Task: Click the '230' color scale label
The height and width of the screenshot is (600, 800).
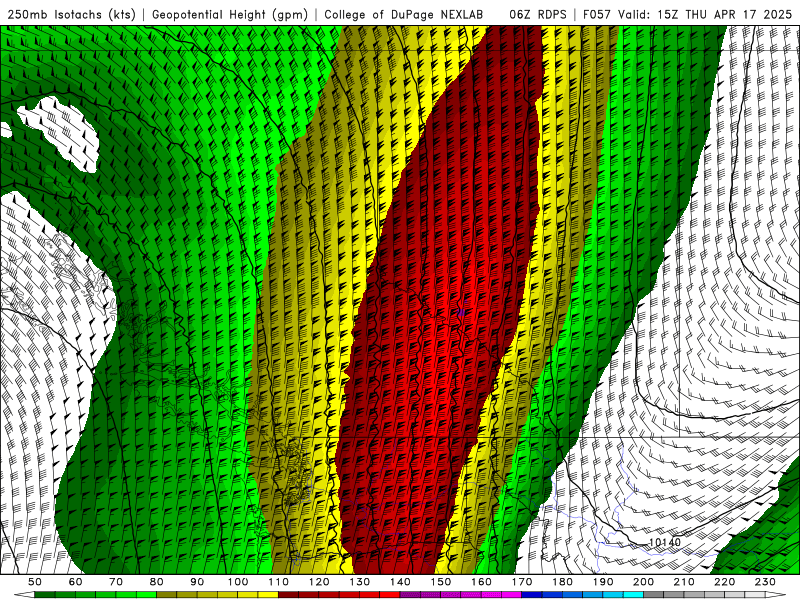Action: pyautogui.click(x=765, y=582)
